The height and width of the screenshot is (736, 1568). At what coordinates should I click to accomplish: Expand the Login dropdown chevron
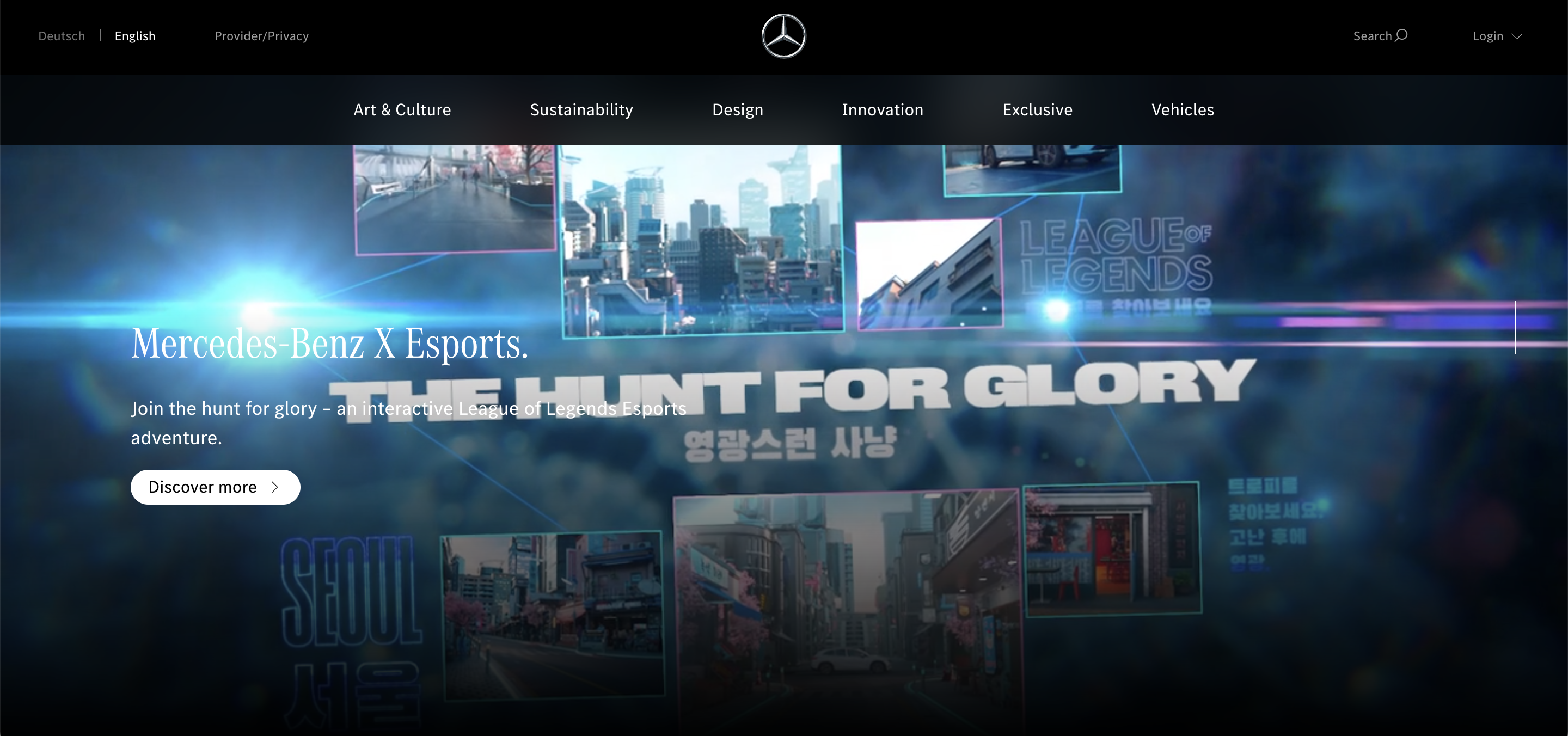point(1517,36)
